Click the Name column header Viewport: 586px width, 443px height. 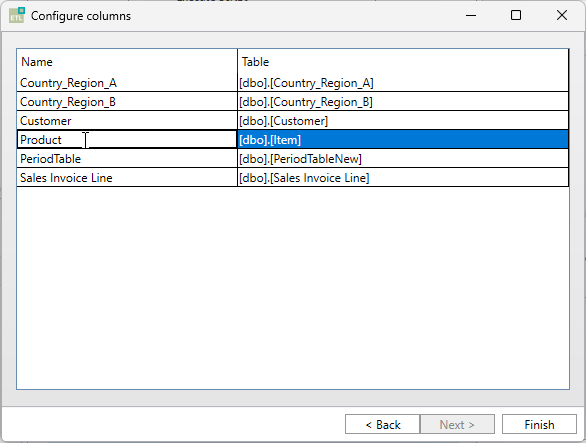point(127,61)
